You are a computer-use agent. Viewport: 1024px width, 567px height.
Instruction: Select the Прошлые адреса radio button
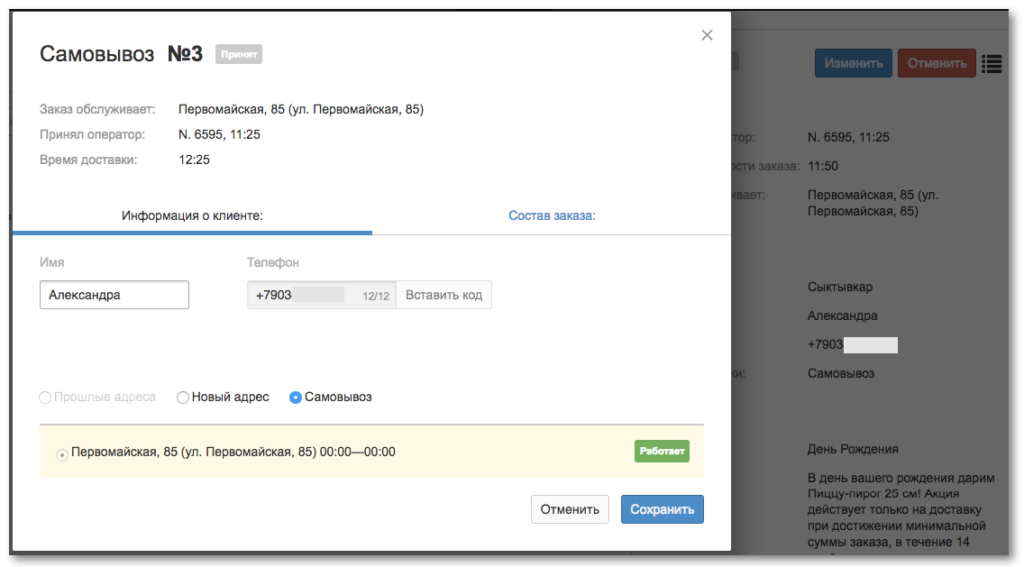(x=45, y=397)
